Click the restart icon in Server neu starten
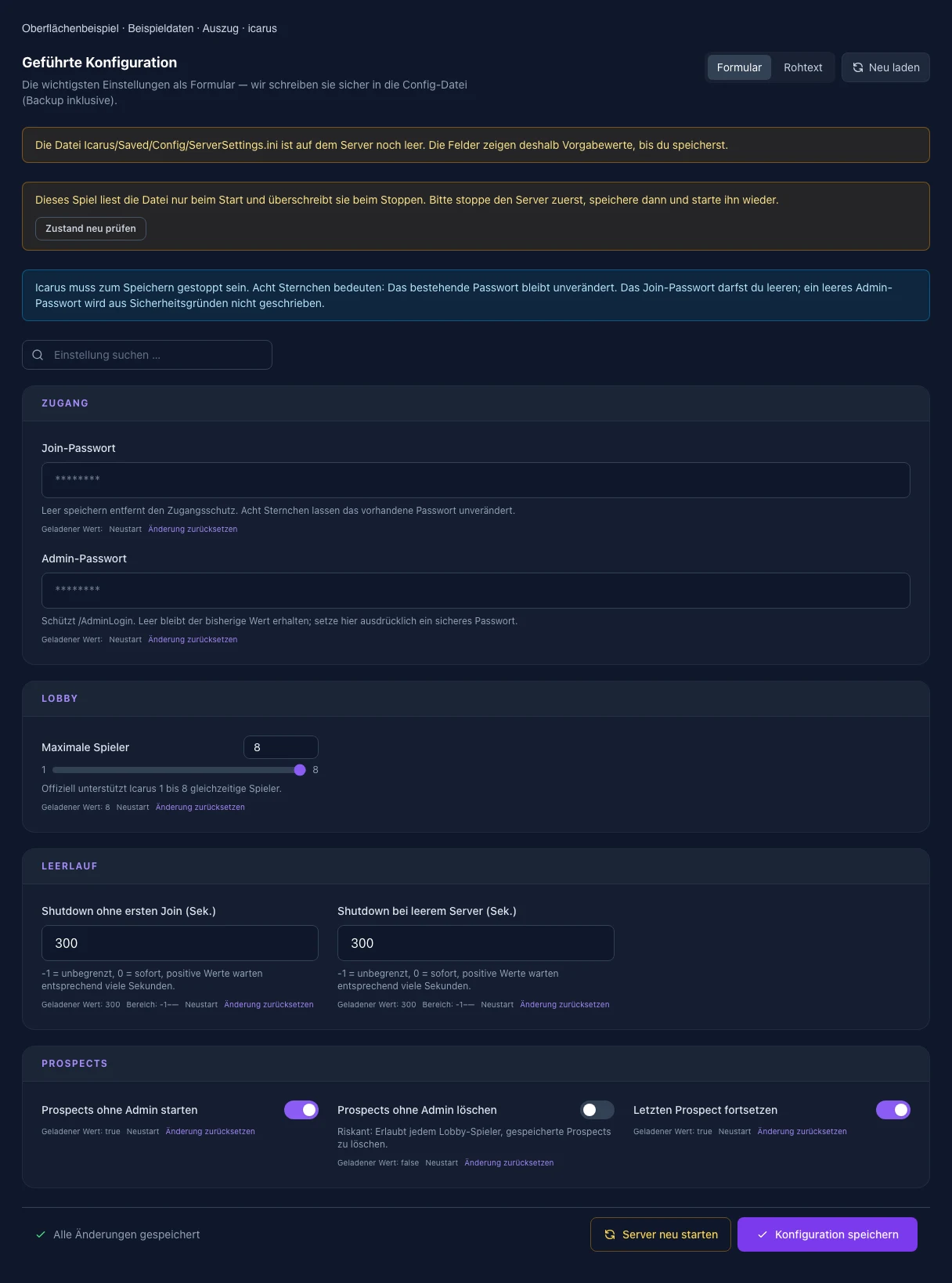 click(610, 1234)
